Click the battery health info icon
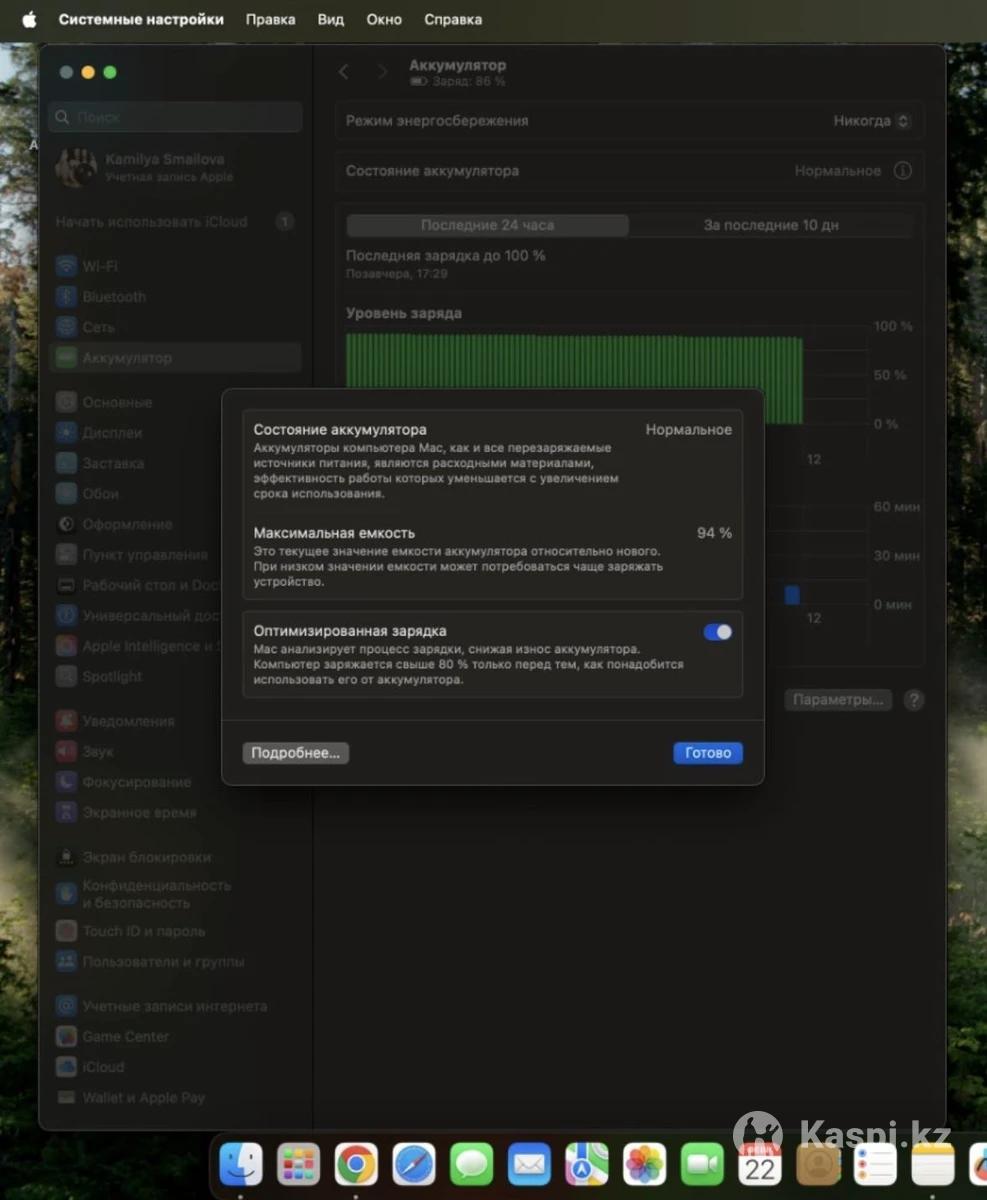The height and width of the screenshot is (1200, 987). (x=902, y=171)
